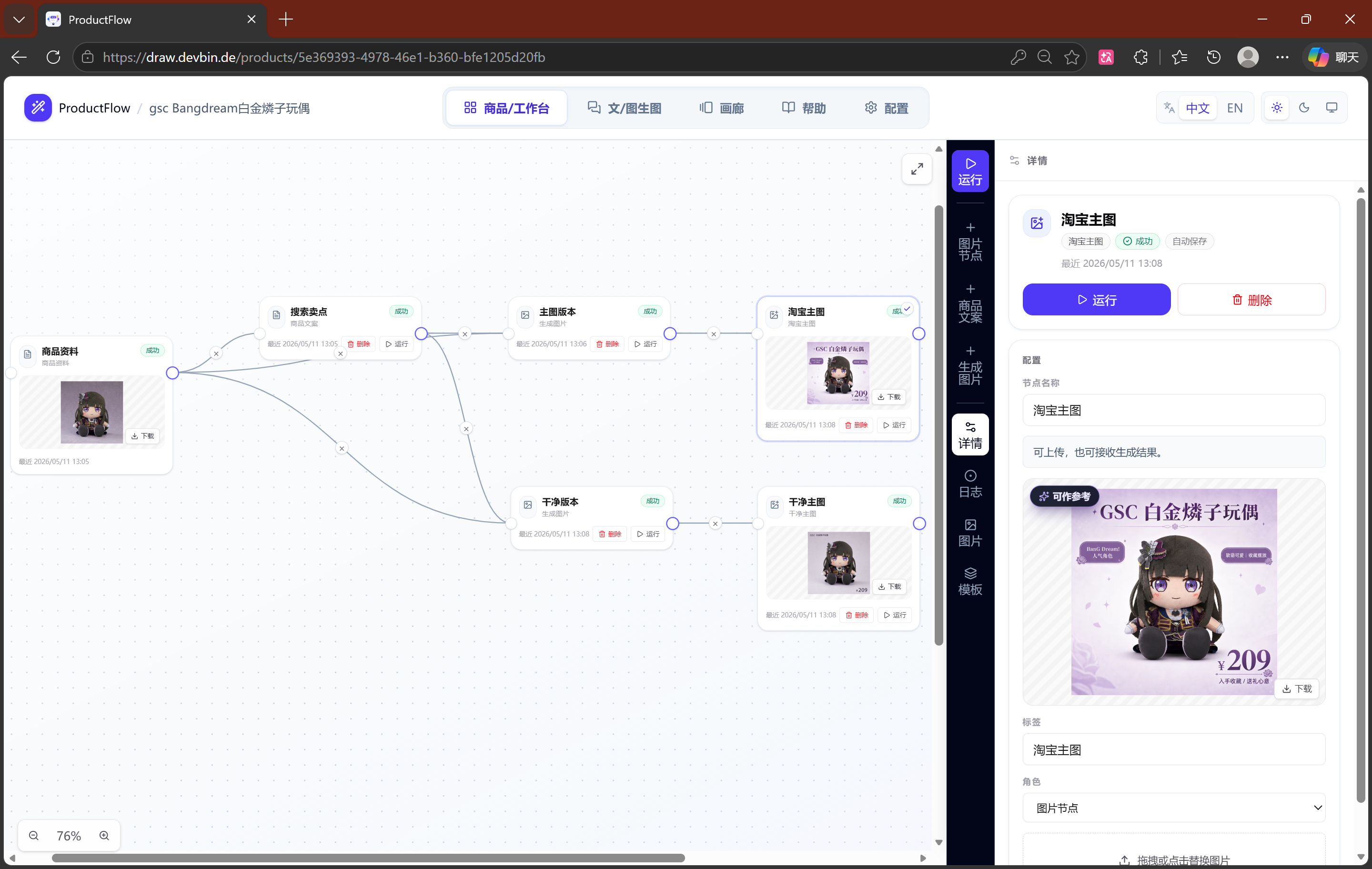Select the 商品资料 product thumbnail
This screenshot has height=869, width=1372.
pos(92,413)
